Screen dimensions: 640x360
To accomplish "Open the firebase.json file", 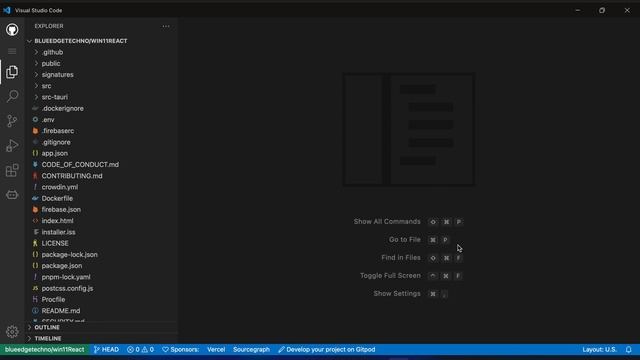I will (101, 209).
